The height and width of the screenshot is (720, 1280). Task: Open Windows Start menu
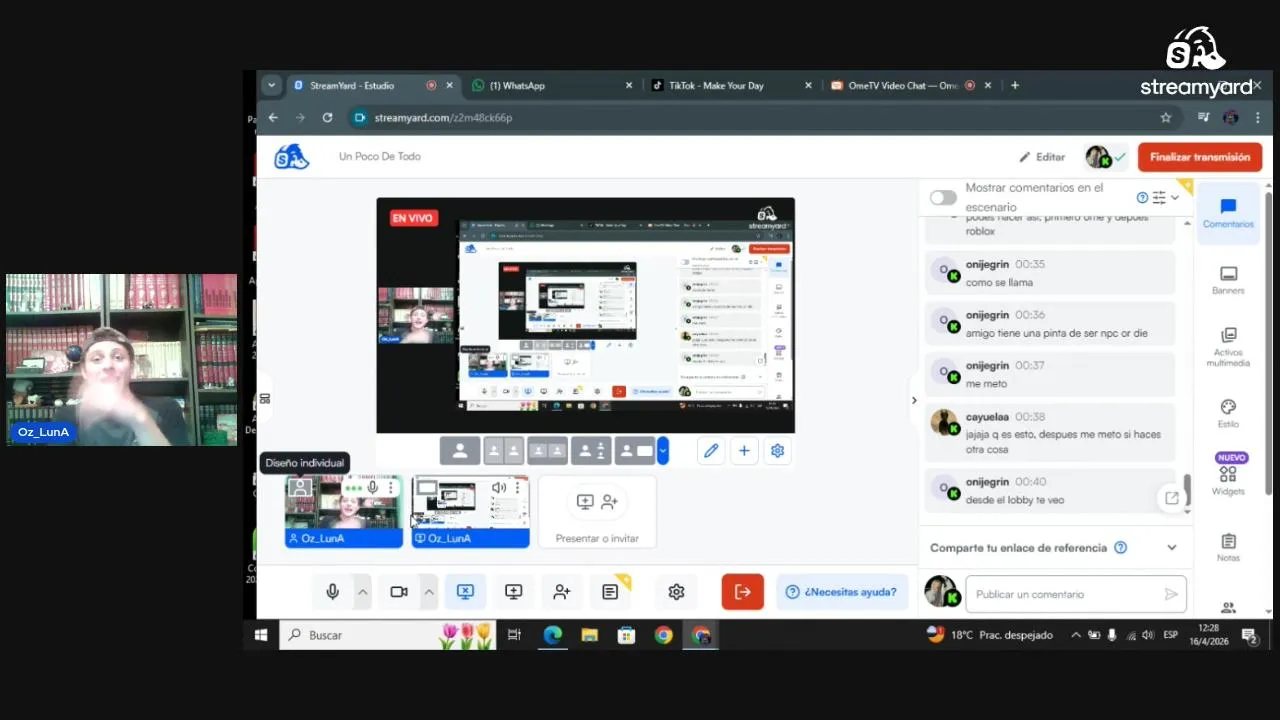[261, 635]
